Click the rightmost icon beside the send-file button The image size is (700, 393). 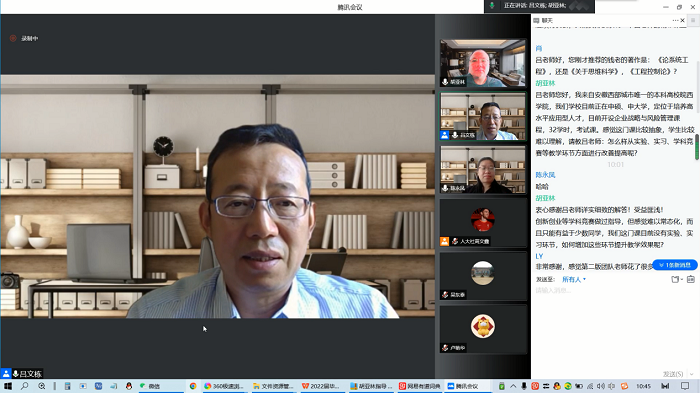(691, 280)
